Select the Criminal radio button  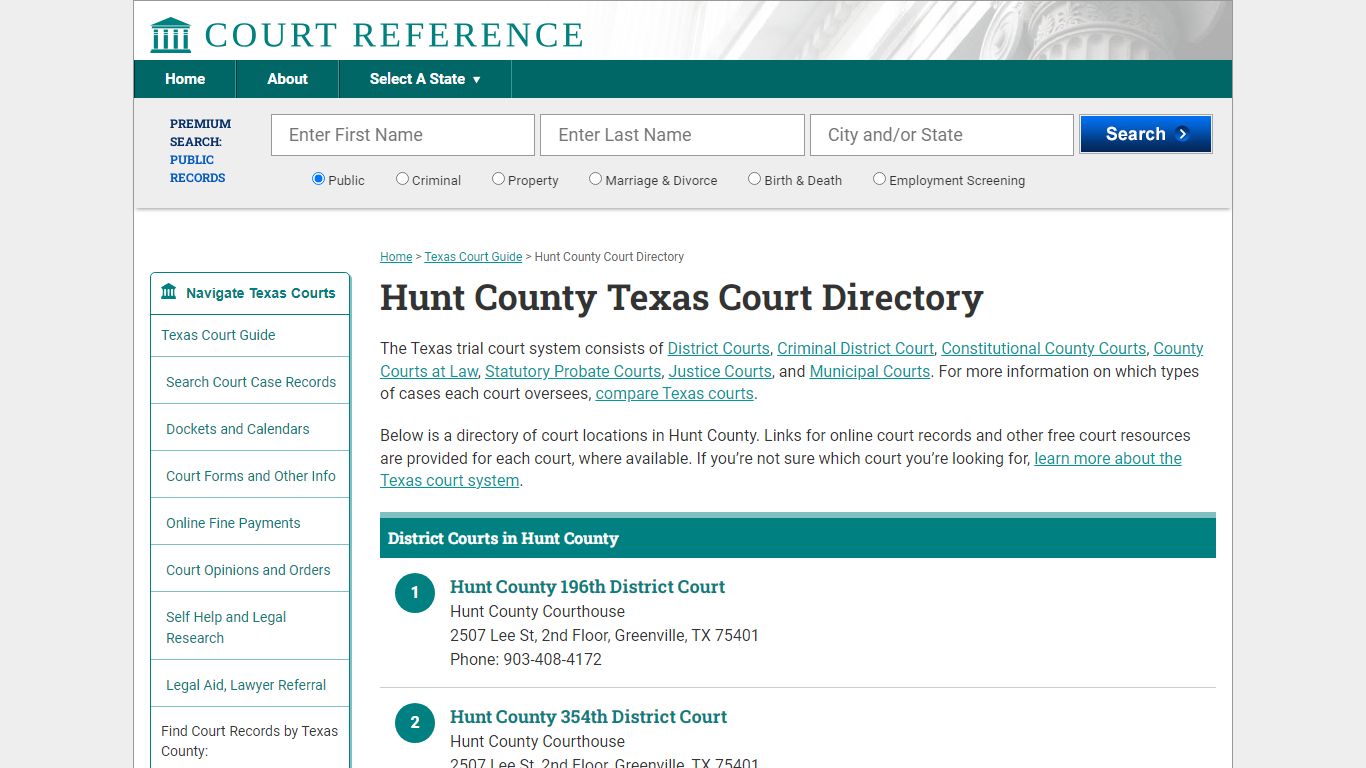point(402,179)
